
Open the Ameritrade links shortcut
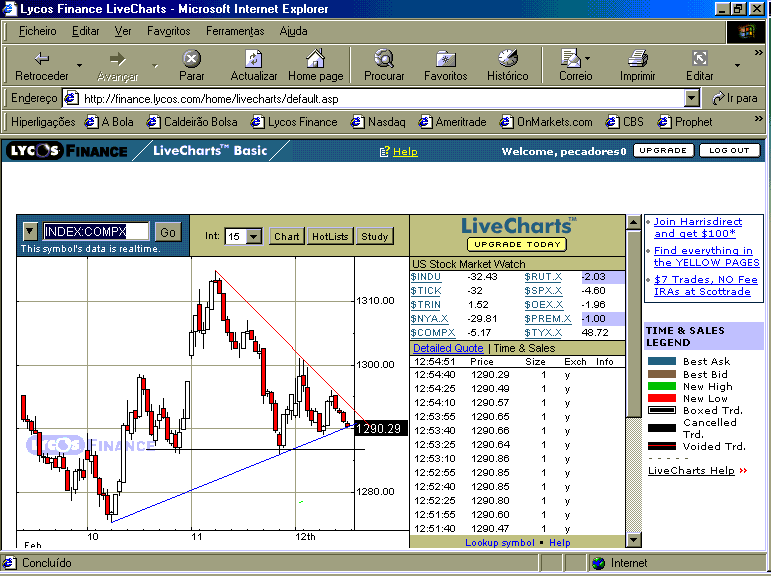pyautogui.click(x=452, y=121)
